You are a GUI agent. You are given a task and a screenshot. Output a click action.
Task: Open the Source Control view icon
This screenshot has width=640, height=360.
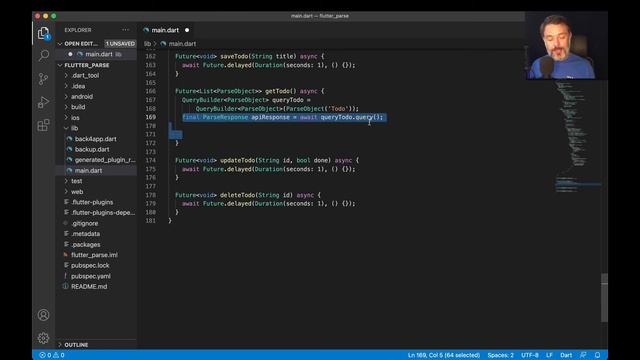pos(43,79)
